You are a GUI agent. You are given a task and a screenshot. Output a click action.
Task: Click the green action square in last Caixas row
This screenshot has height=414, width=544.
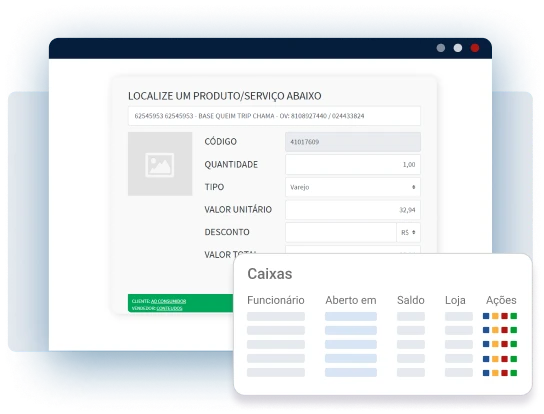[x=514, y=373]
